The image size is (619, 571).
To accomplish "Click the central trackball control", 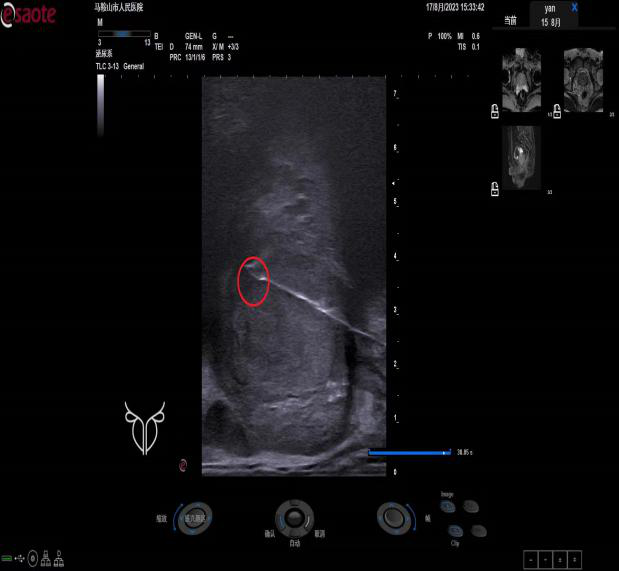I will pyautogui.click(x=294, y=516).
